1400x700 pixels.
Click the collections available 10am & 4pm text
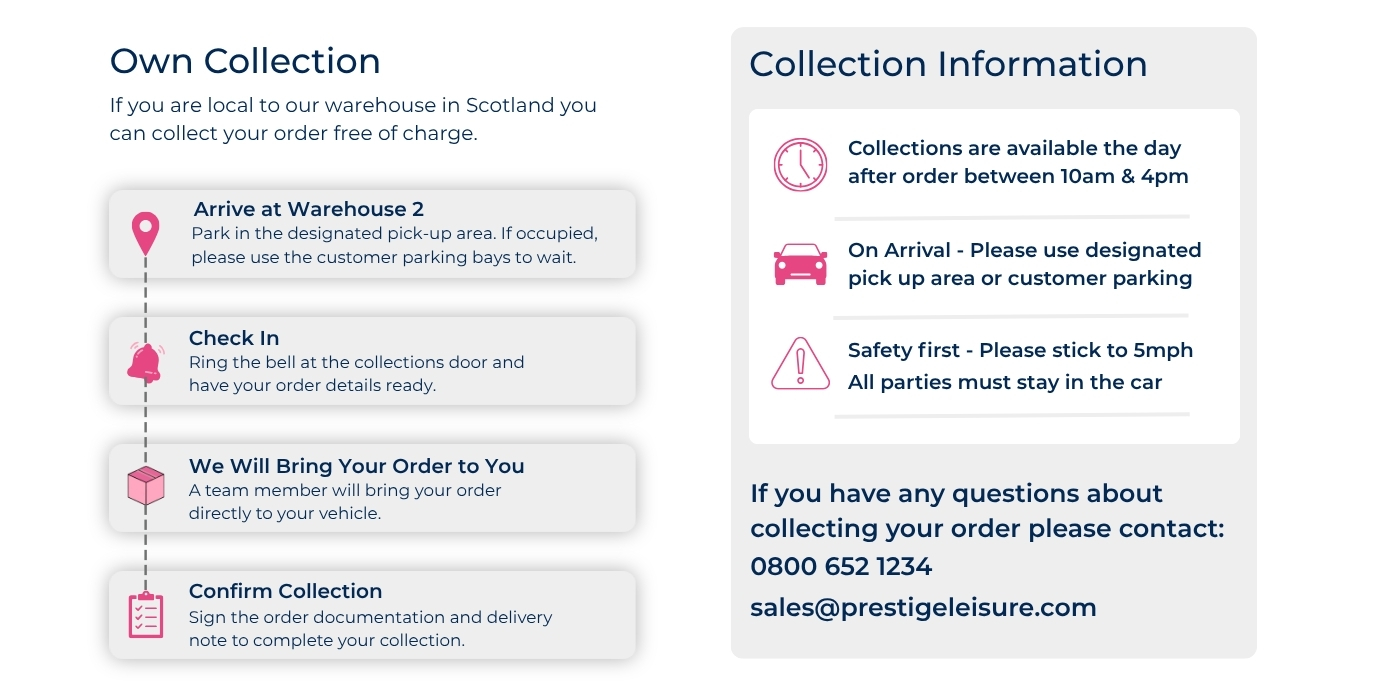(1018, 163)
